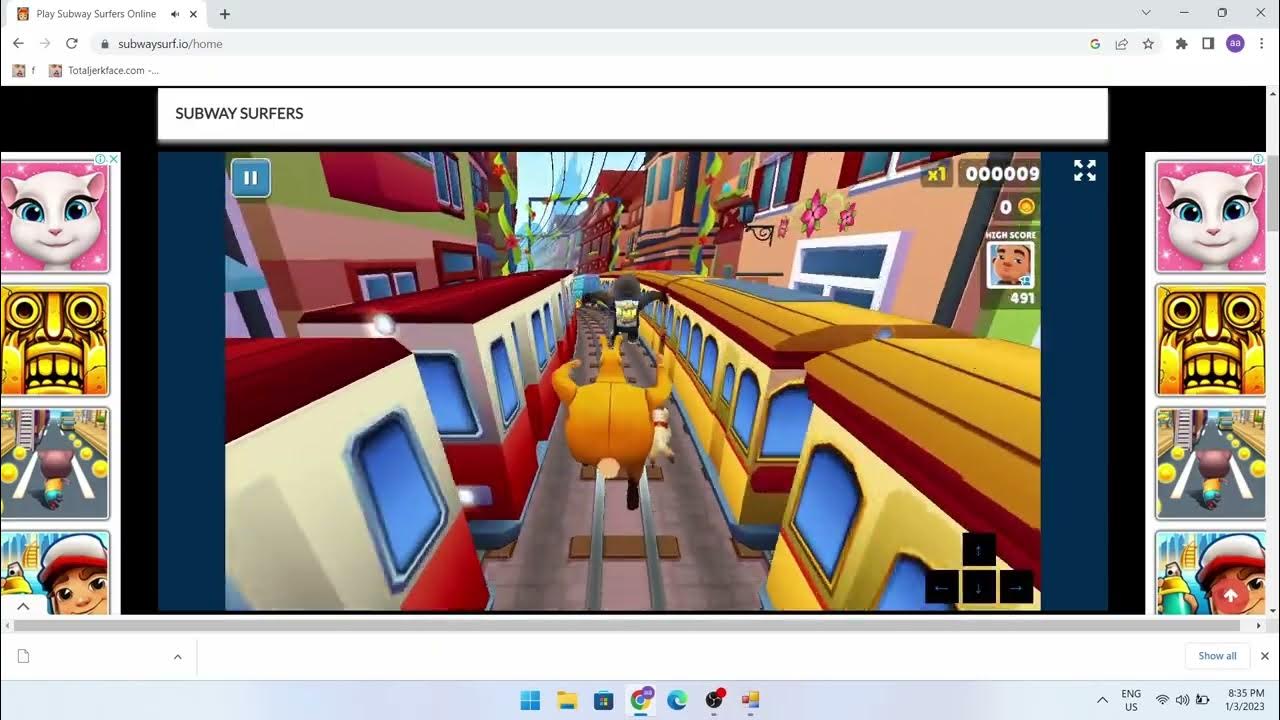
Task: Open Talking Tom Gold Run in right sidebar
Action: click(x=1210, y=464)
